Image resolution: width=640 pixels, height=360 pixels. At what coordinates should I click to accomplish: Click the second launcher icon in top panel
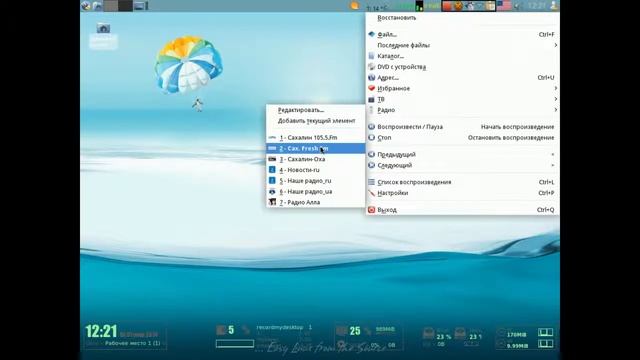tap(97, 6)
